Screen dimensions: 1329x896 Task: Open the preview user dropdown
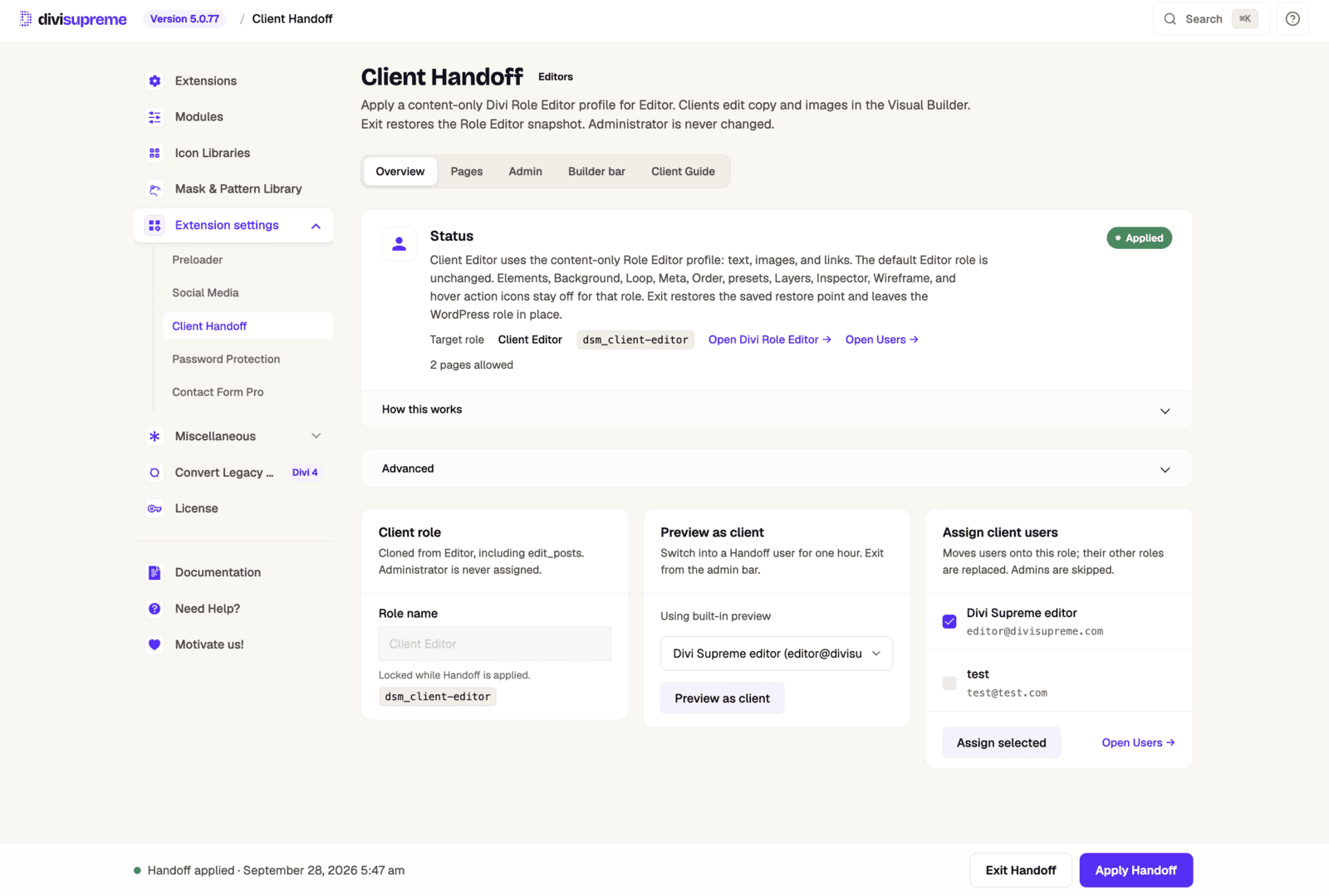click(x=777, y=654)
